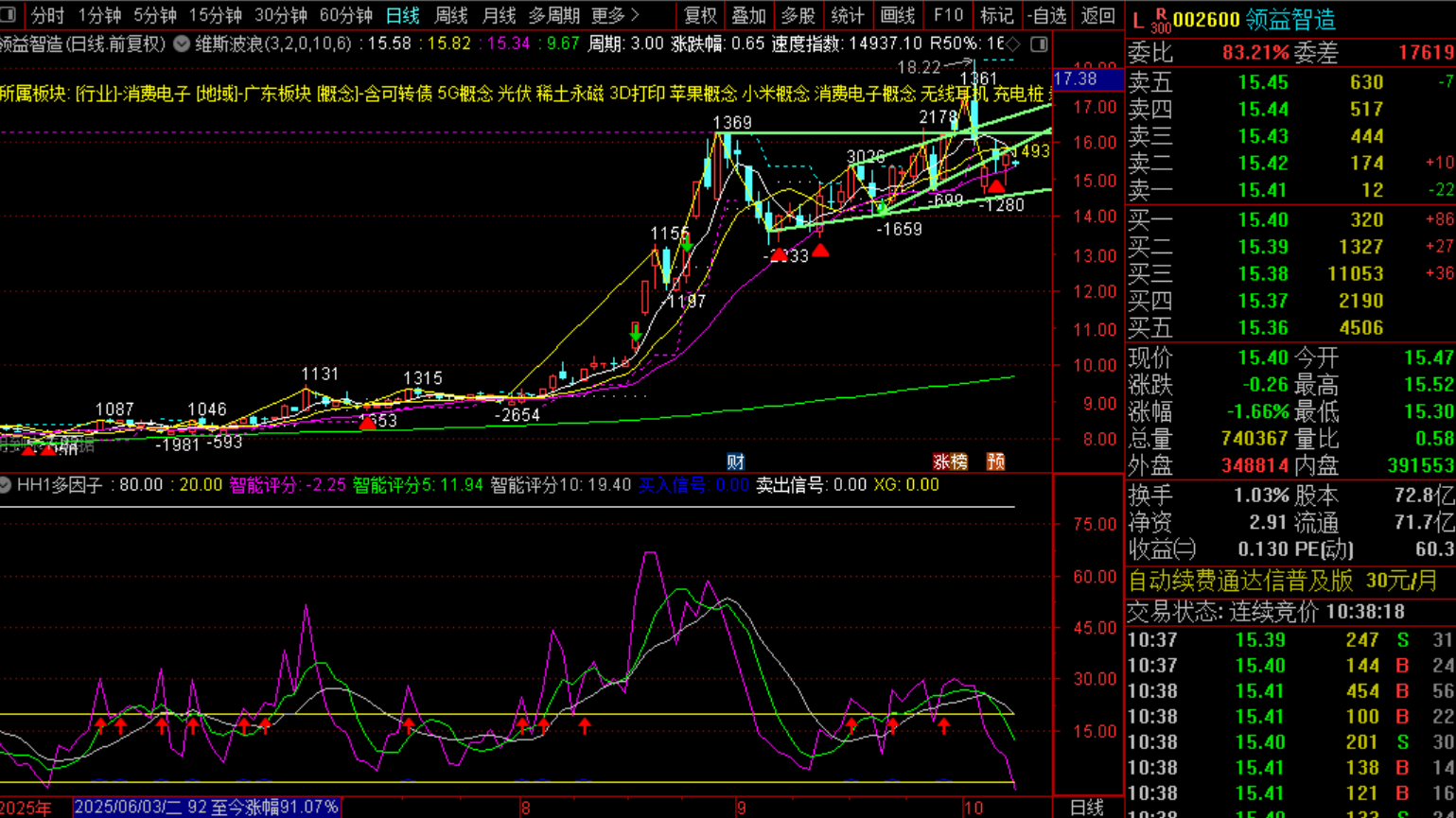The image size is (1456, 818).
Task: Click the stock name 领益智造
Action: click(x=1290, y=20)
